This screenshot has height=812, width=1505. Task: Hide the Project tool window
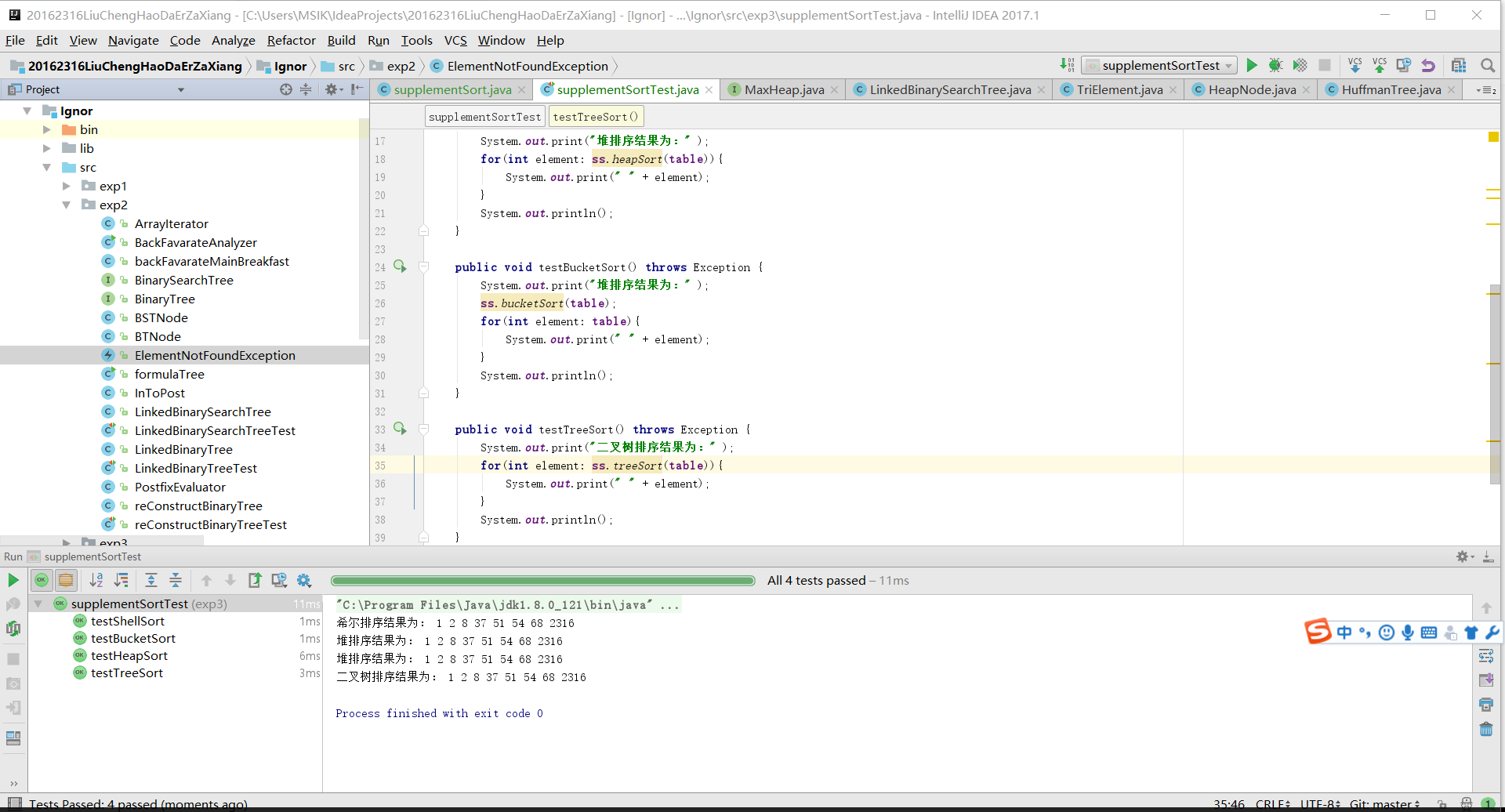[x=357, y=89]
